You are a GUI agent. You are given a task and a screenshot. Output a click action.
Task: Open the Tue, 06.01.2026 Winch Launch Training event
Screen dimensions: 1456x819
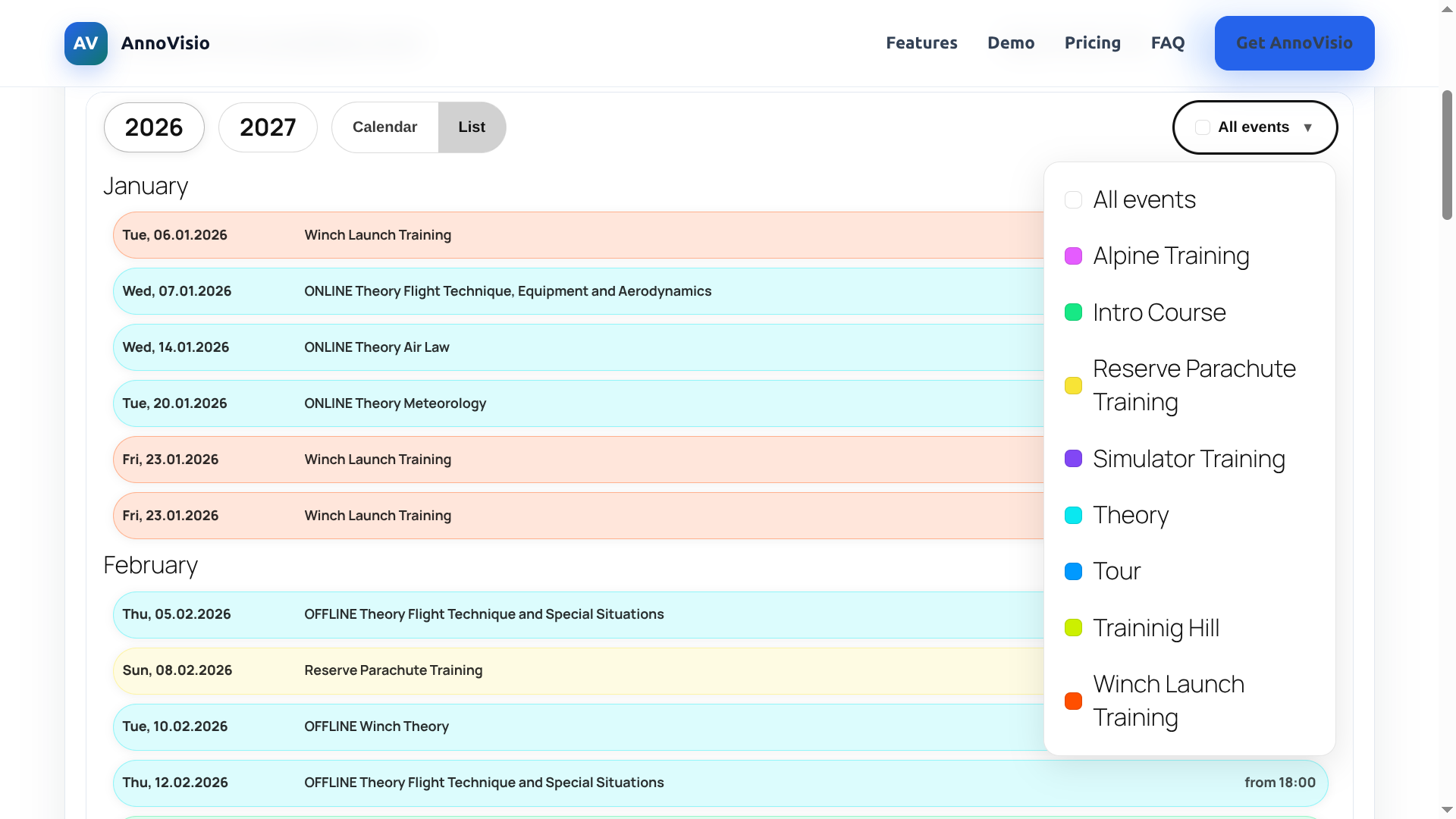click(x=579, y=235)
